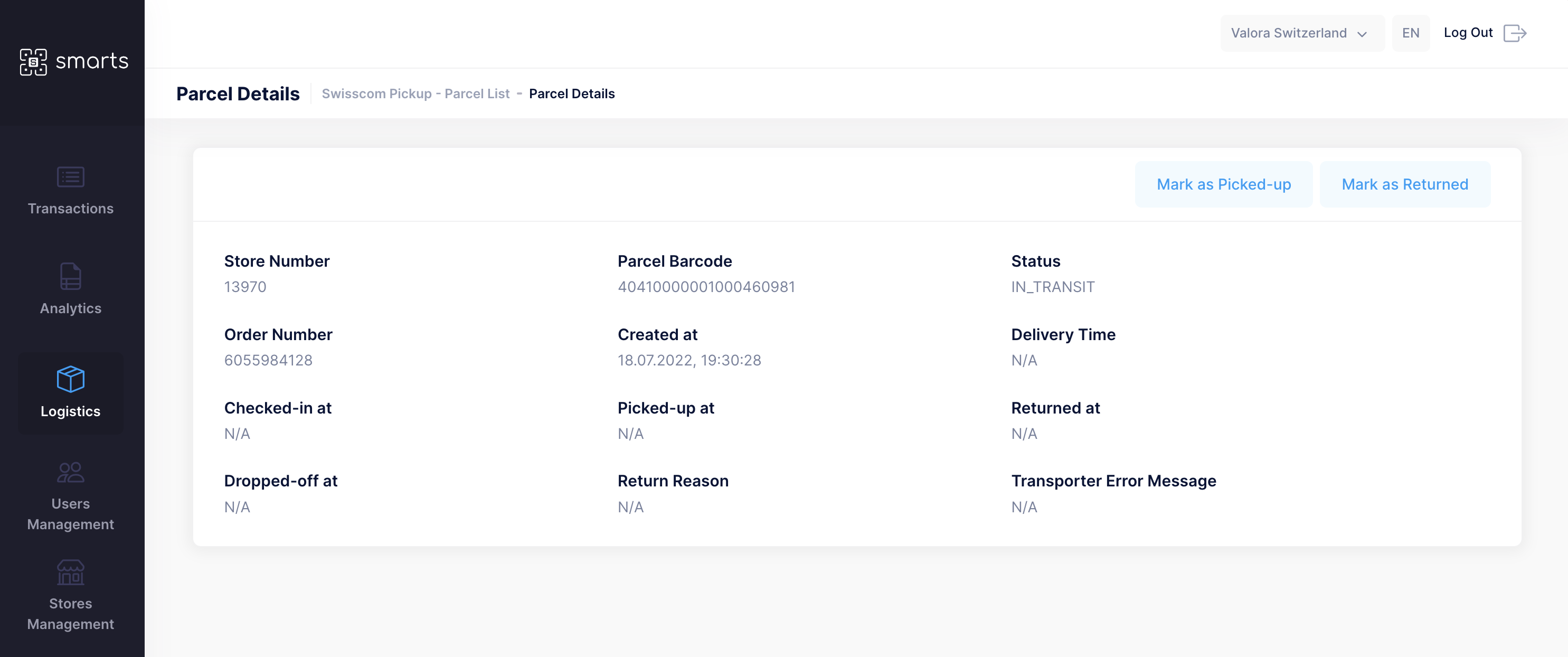The height and width of the screenshot is (657, 1568).
Task: Select the Logistics menu label
Action: pos(71,411)
